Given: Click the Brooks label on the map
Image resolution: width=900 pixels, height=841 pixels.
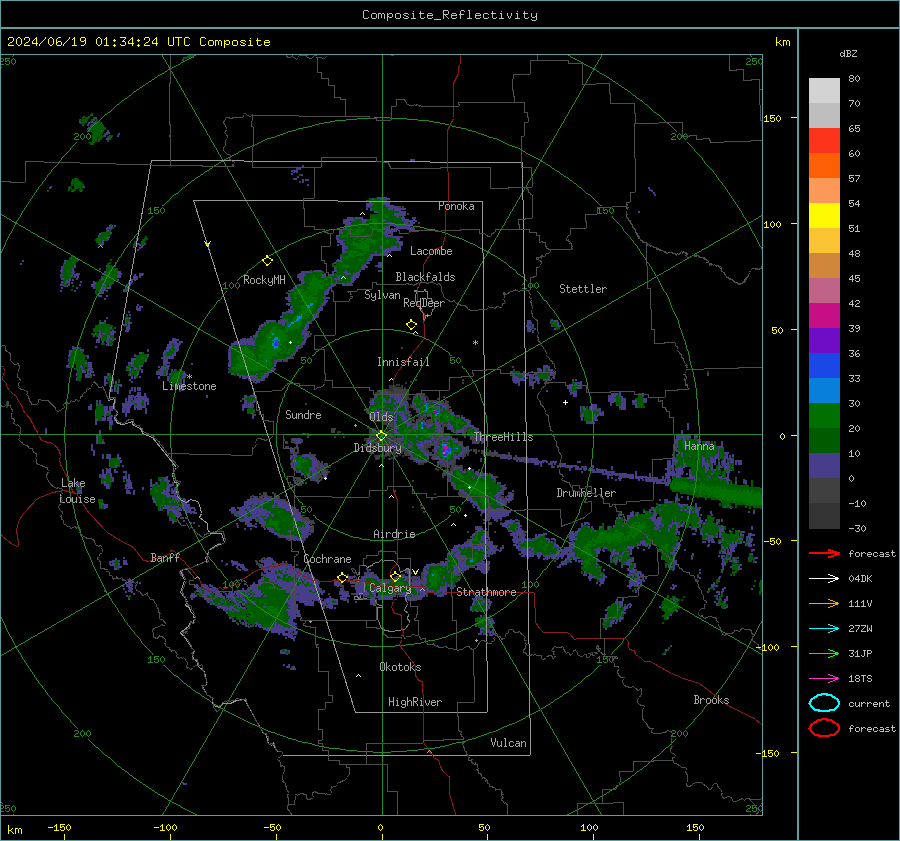Looking at the screenshot, I should pos(711,700).
